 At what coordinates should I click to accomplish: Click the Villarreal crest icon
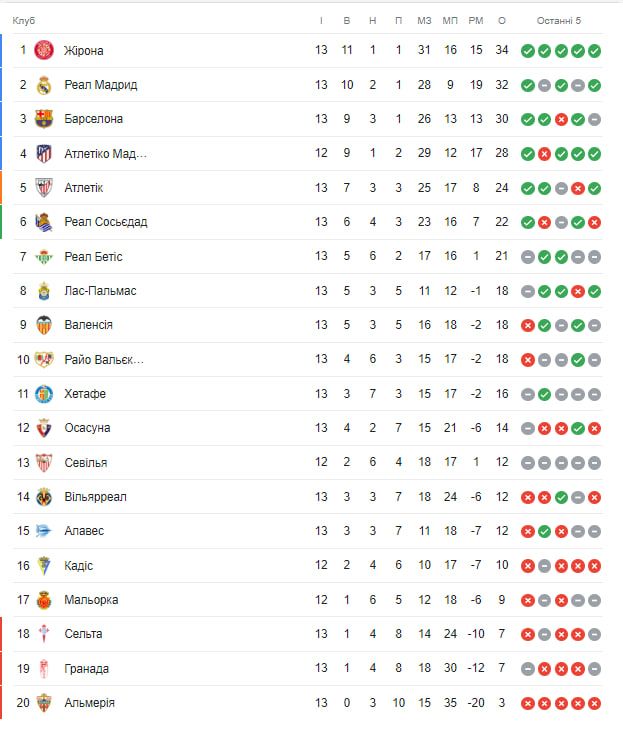pos(44,497)
